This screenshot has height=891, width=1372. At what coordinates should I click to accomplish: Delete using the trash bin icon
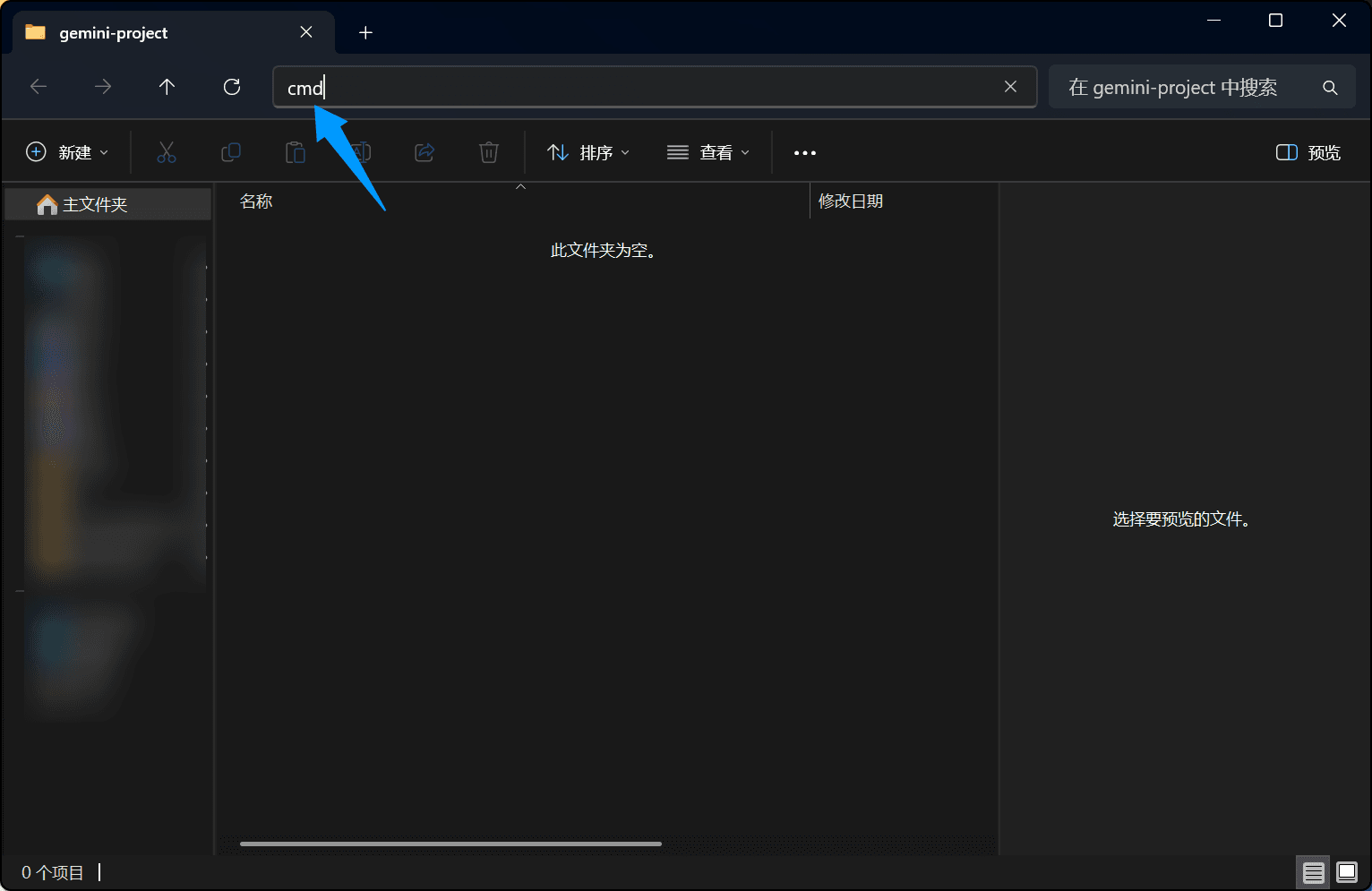489,152
